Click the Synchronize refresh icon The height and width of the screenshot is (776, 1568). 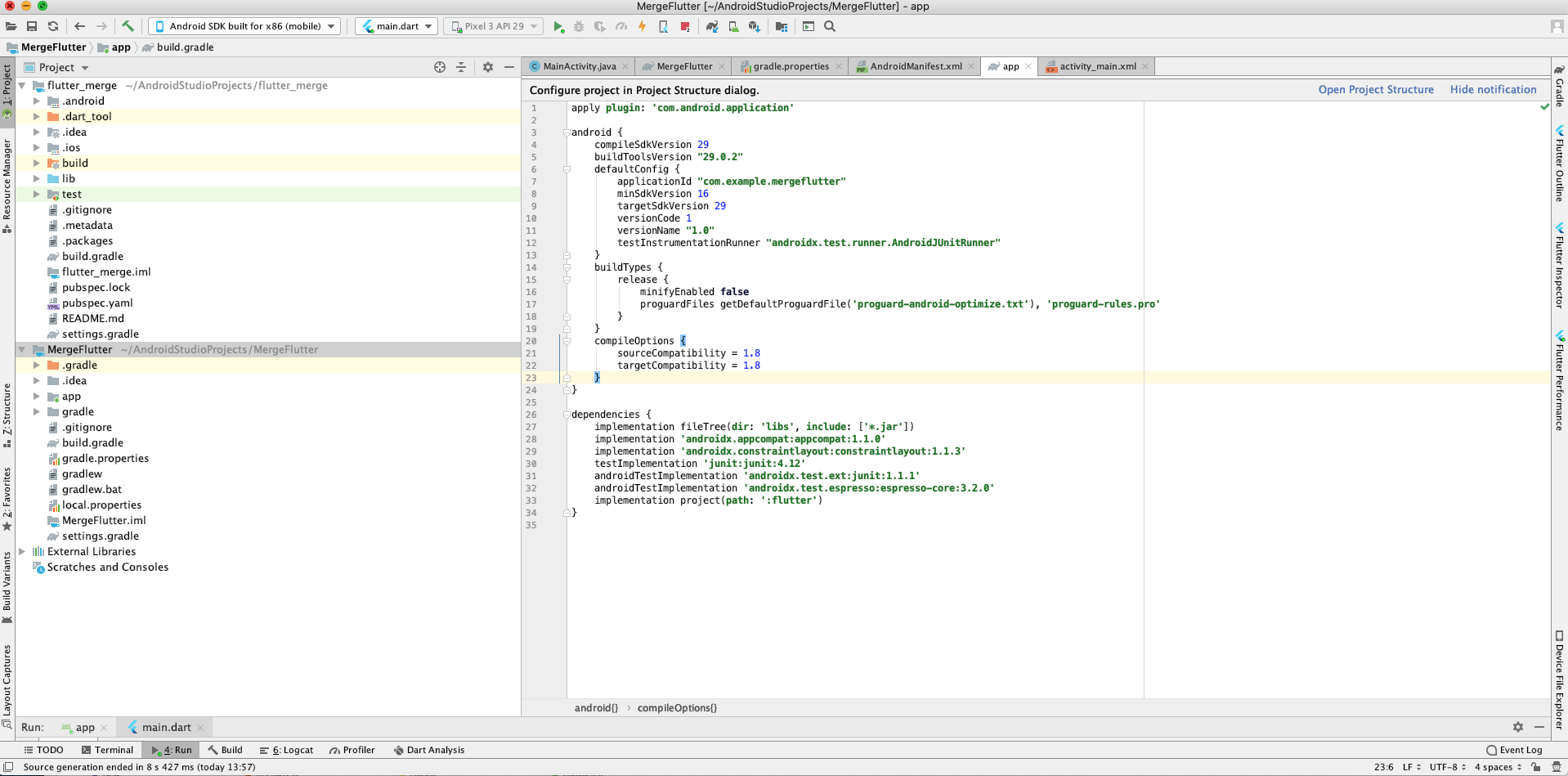[x=53, y=26]
